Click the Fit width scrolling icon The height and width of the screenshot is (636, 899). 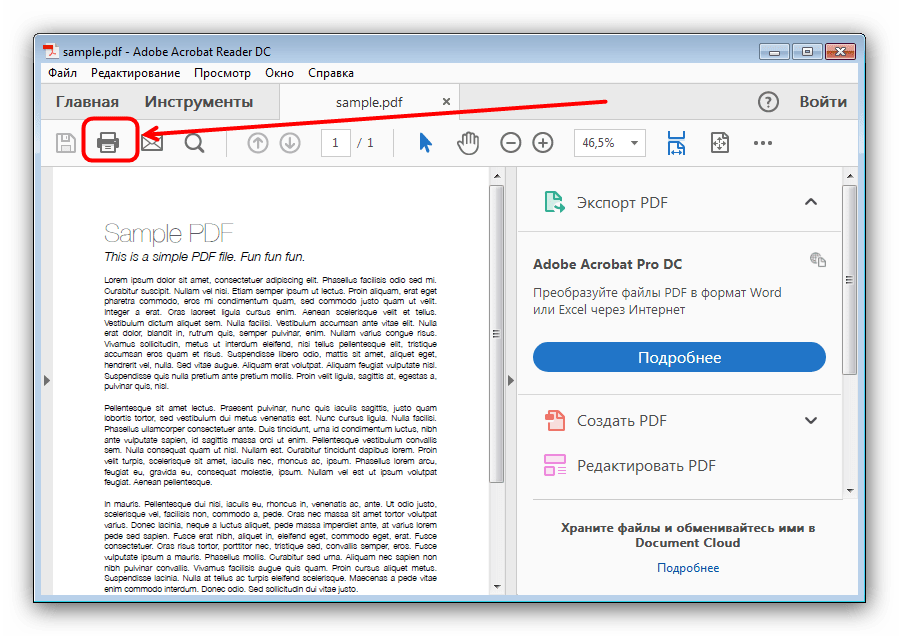(676, 143)
